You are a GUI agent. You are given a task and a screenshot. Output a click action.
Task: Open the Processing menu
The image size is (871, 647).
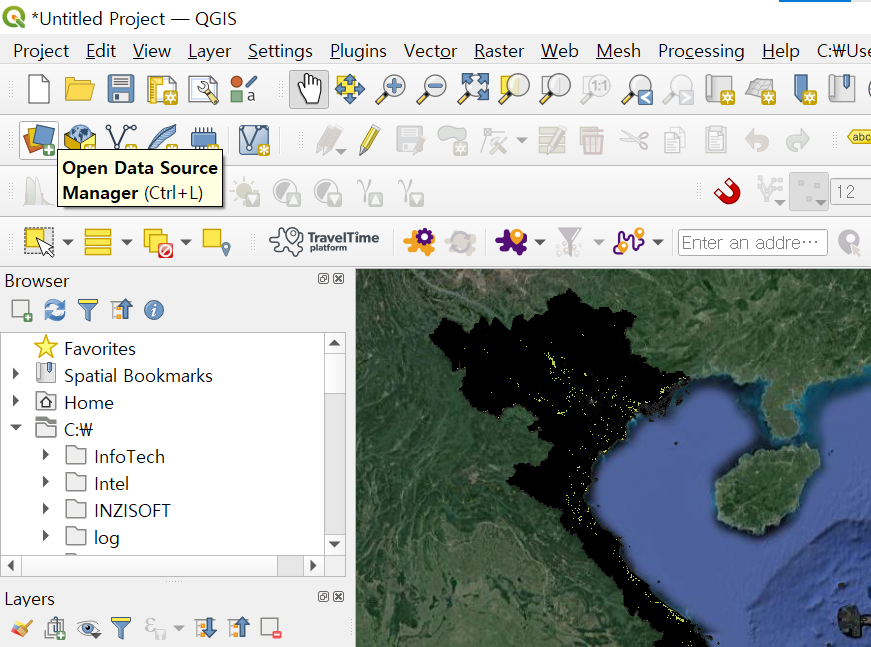point(701,51)
